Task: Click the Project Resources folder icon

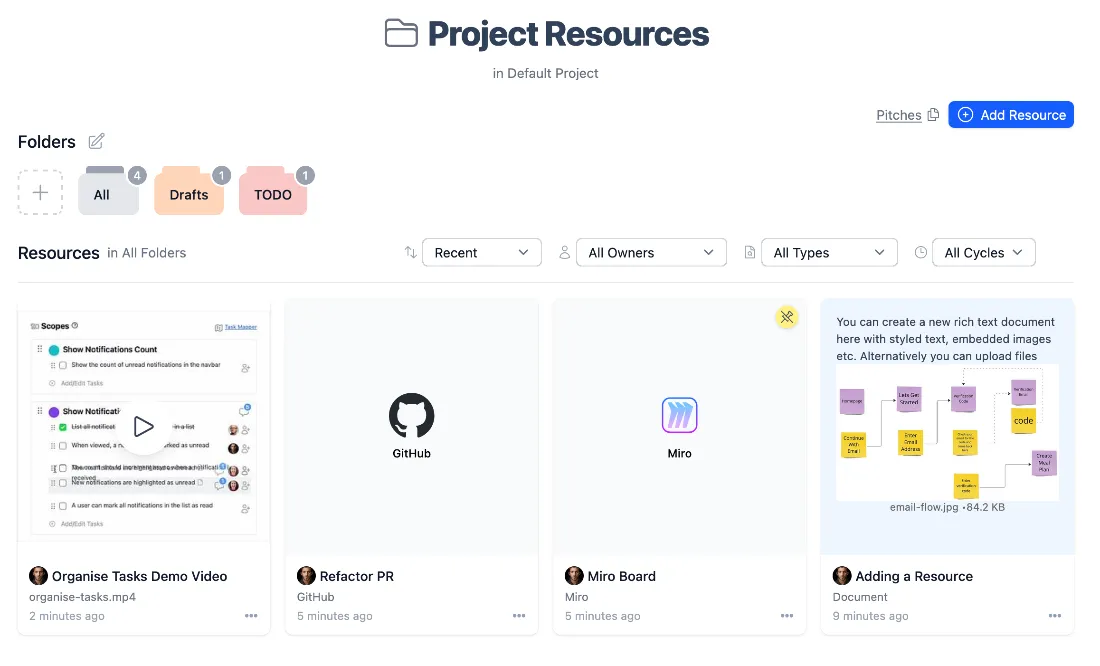Action: [x=401, y=33]
